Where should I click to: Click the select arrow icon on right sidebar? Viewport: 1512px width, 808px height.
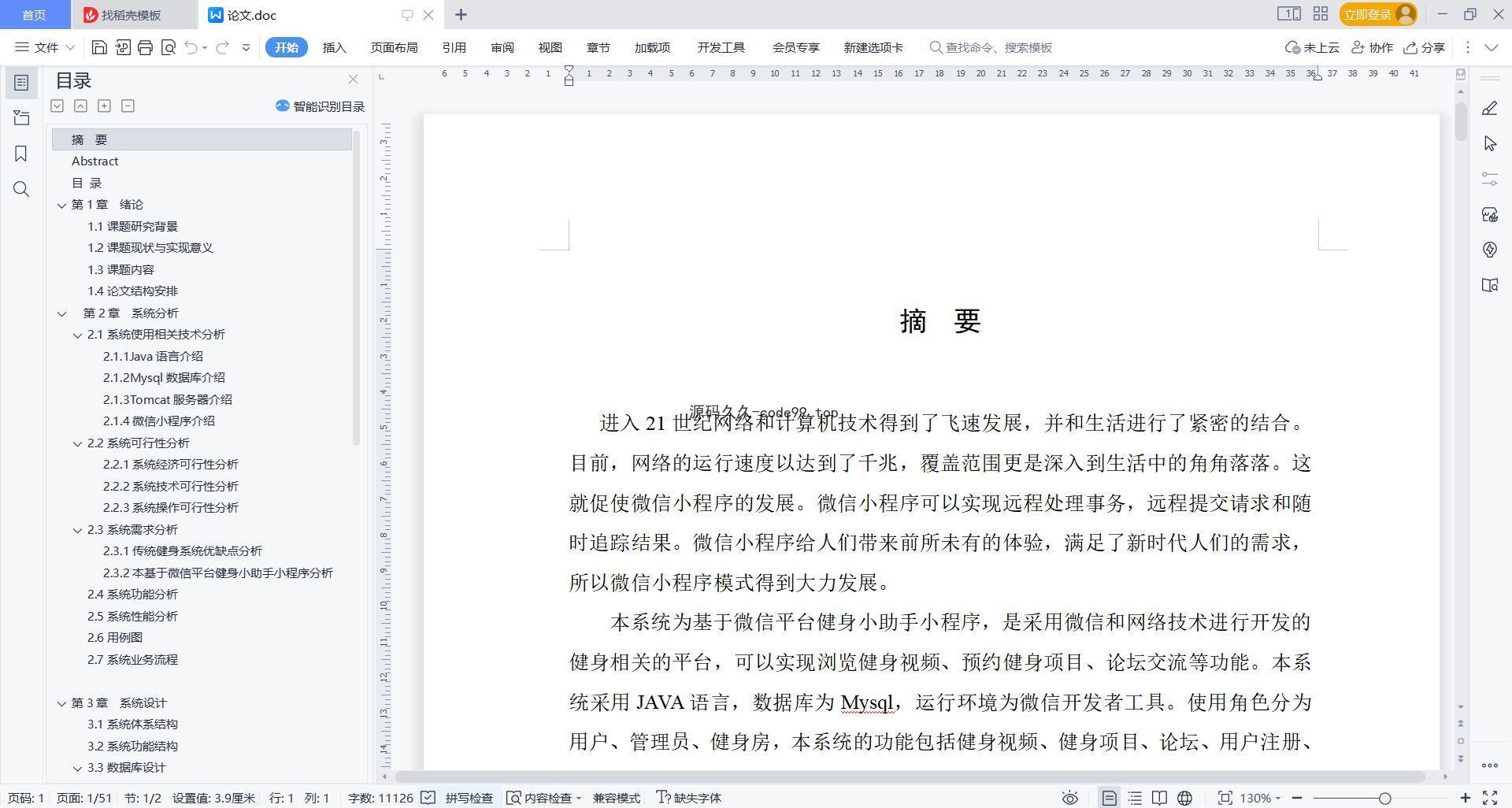tap(1489, 143)
